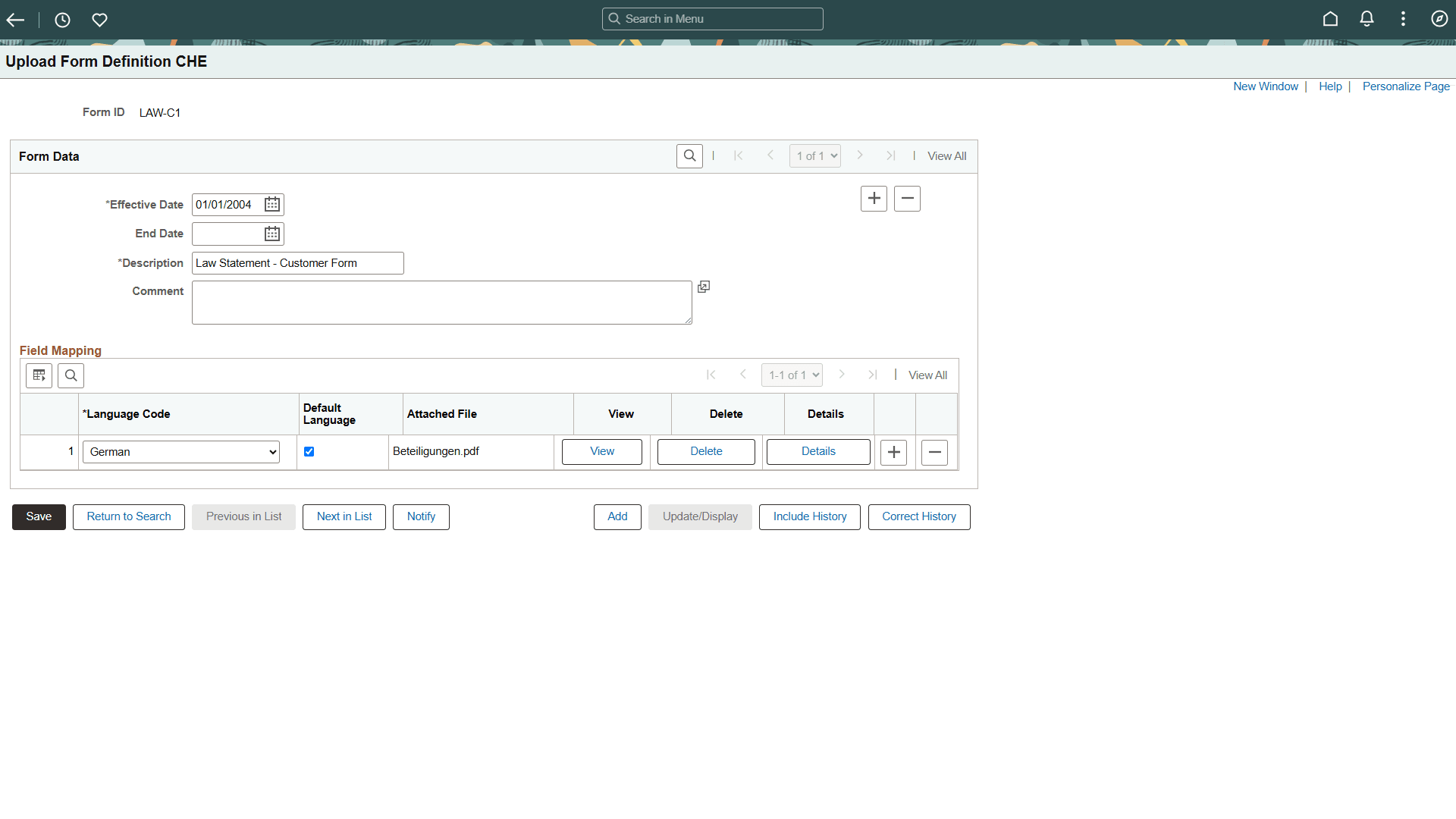This screenshot has width=1456, height=819.
Task: Open Effective Date calendar picker
Action: tap(272, 205)
